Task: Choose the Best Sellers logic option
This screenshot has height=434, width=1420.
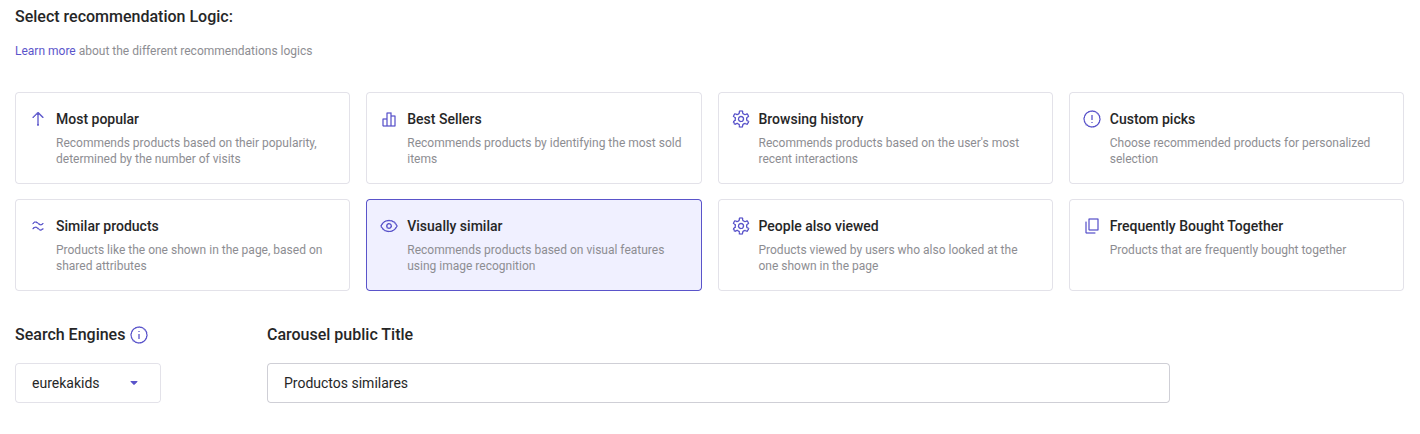Action: click(533, 138)
